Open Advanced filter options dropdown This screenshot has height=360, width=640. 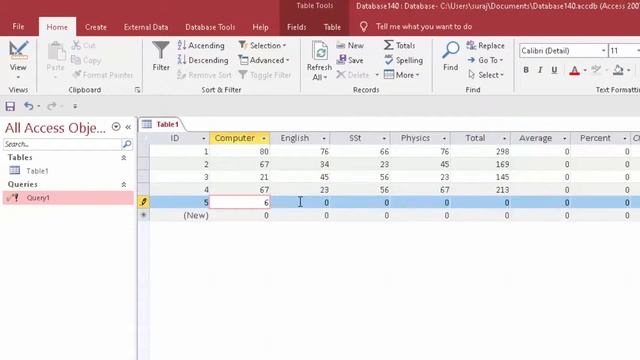point(264,60)
